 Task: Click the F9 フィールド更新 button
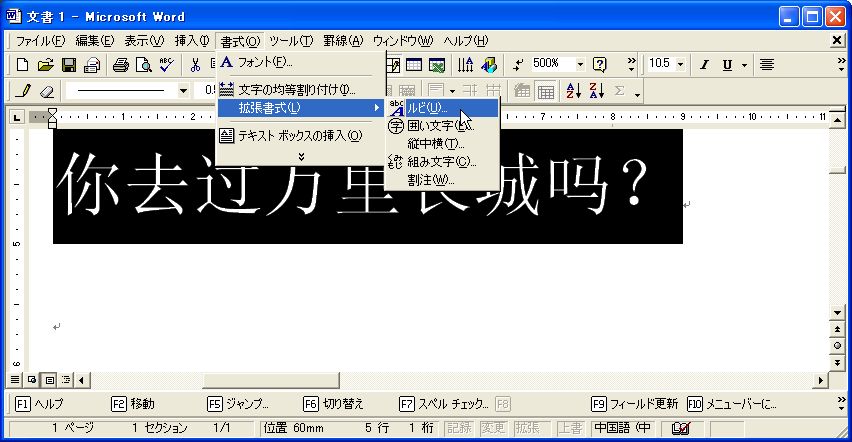coord(633,404)
